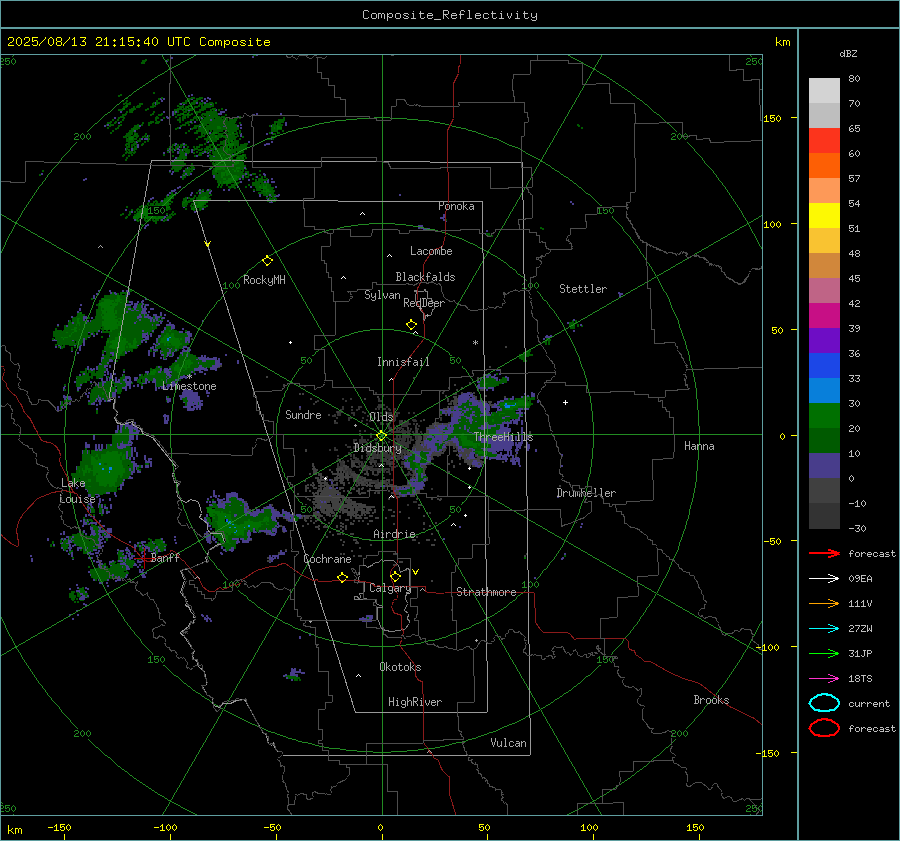Screen dimensions: 900x841
Task: Click the RockyMH location label
Action: 264,280
